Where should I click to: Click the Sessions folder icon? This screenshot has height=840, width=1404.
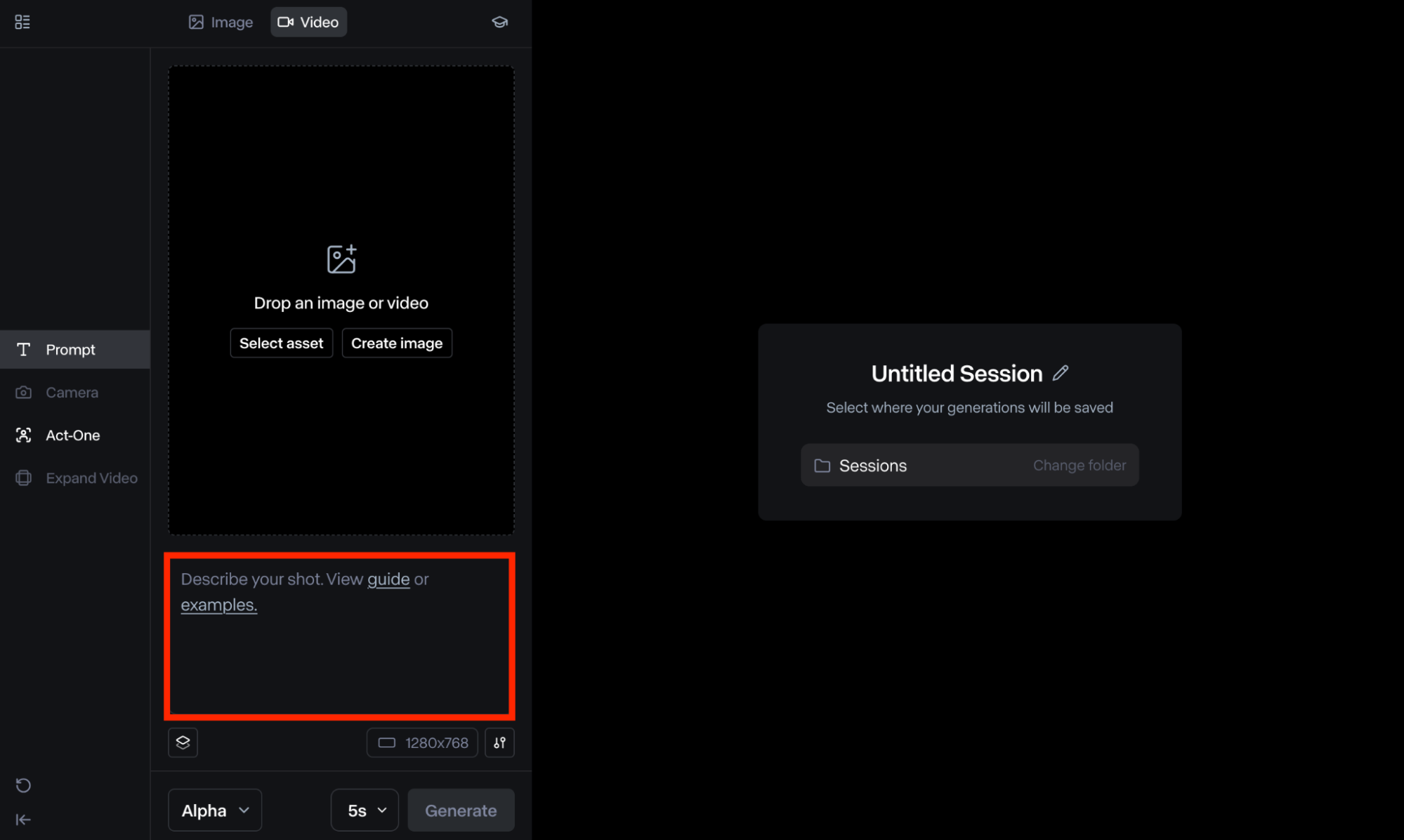[822, 466]
